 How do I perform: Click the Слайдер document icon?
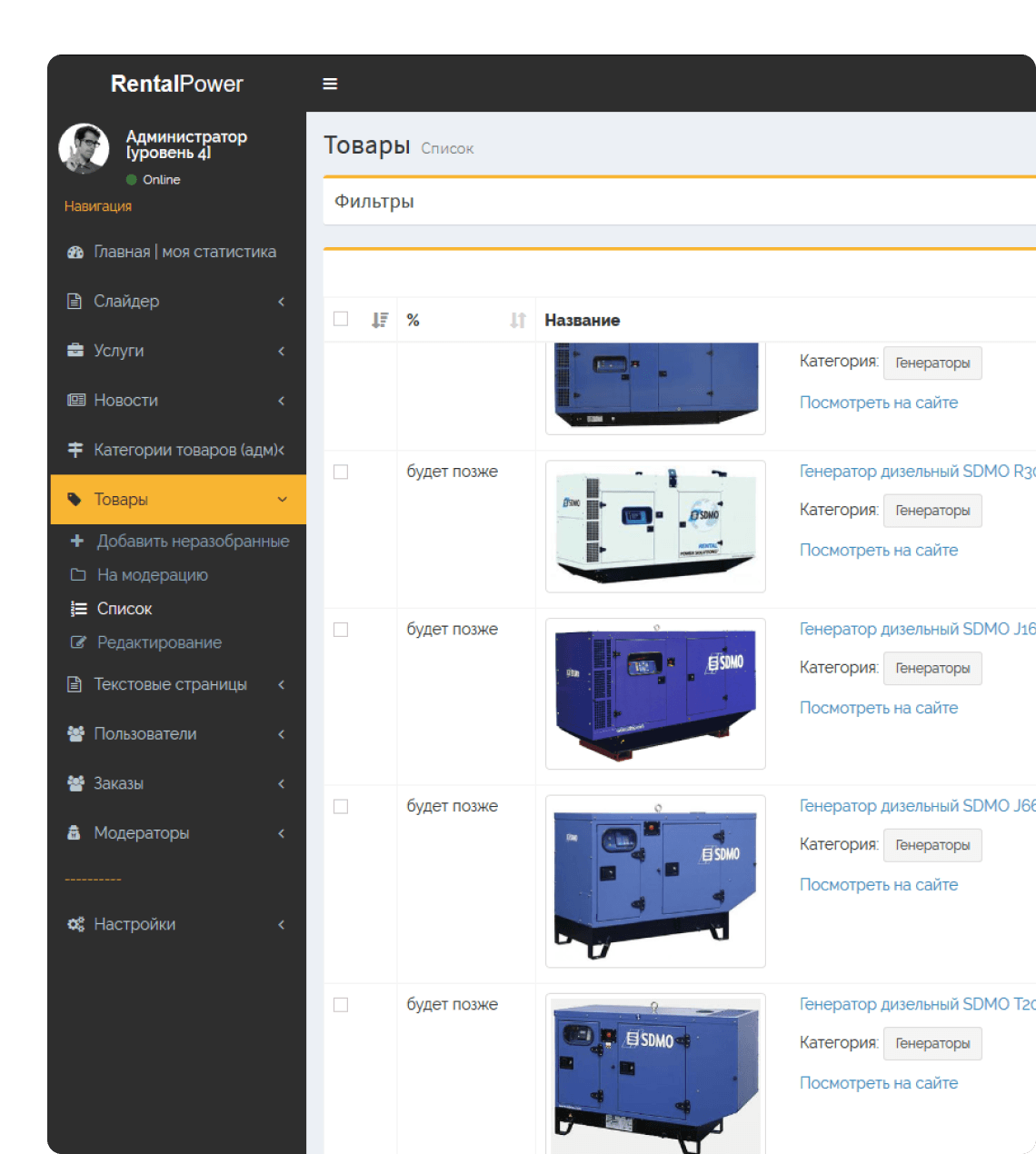75,301
